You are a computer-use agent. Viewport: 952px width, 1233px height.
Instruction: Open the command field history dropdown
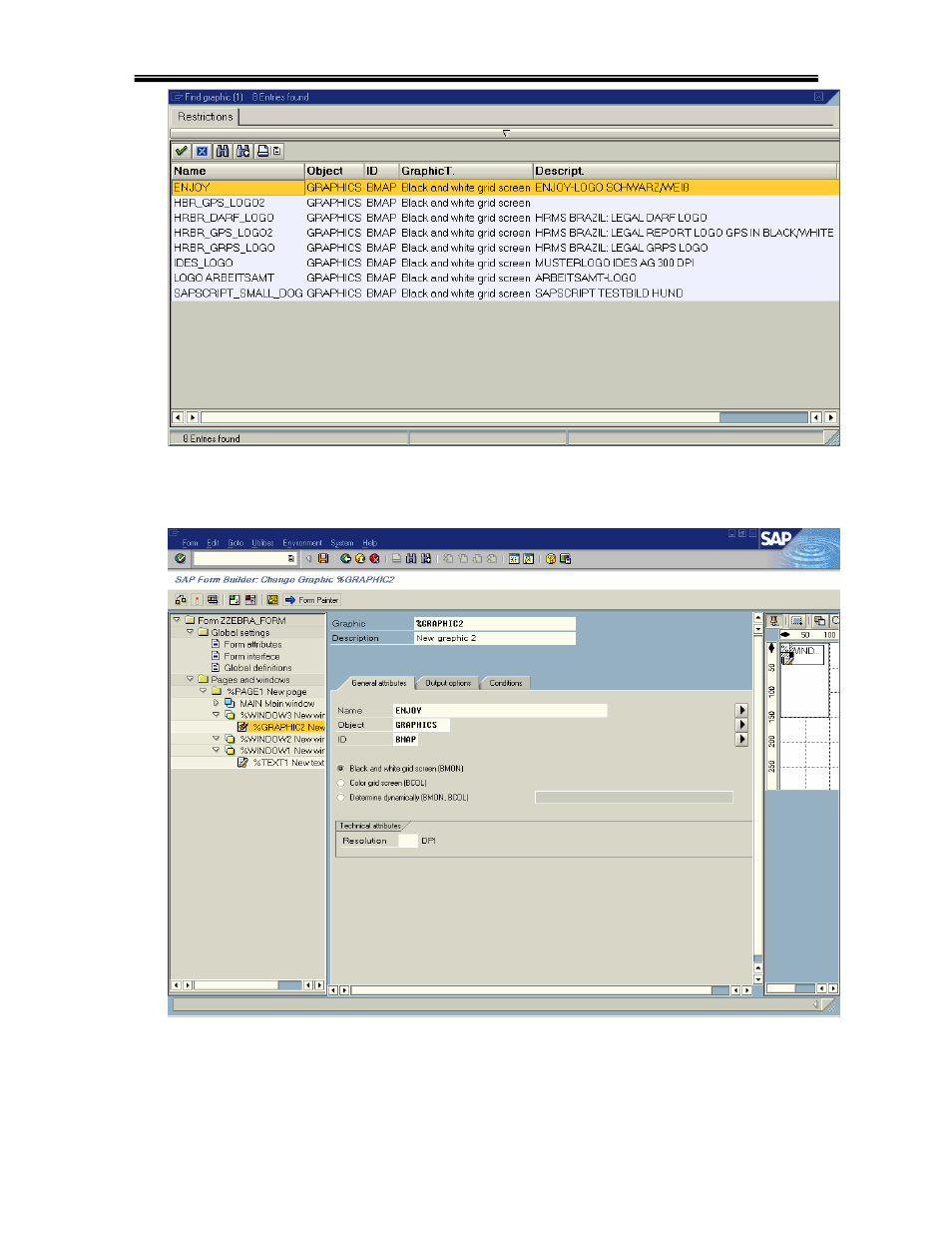[x=290, y=559]
